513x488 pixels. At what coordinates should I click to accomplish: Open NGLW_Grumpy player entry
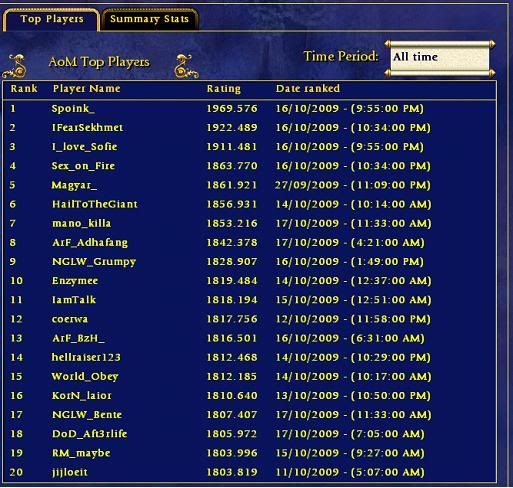coord(94,262)
